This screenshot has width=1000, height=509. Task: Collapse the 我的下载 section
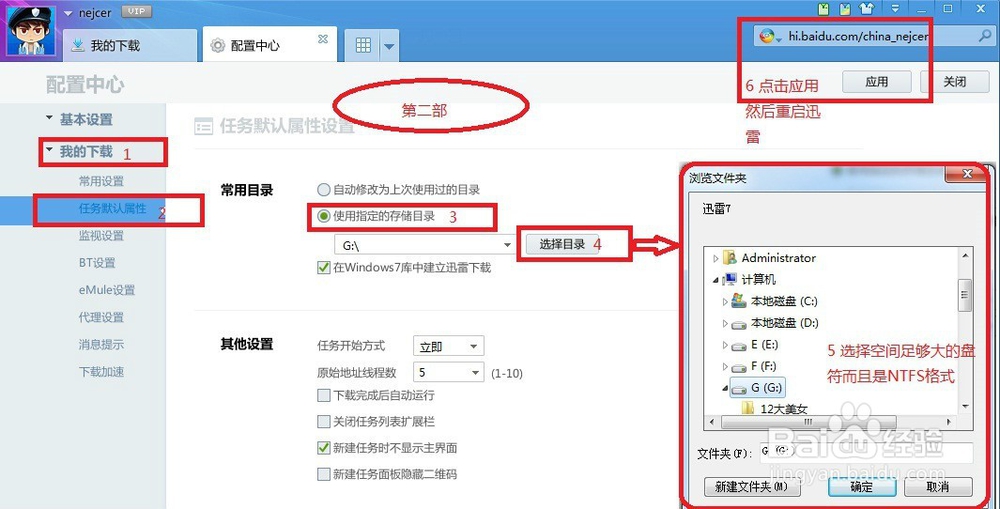[x=49, y=151]
